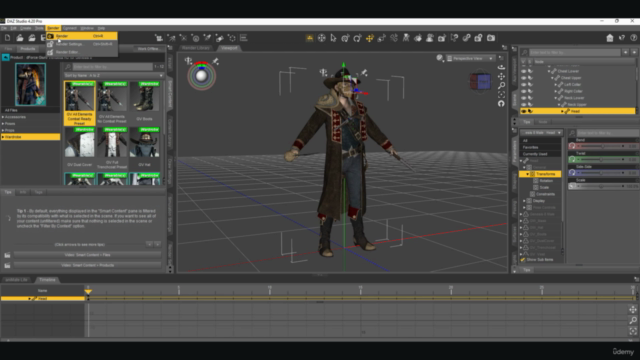This screenshot has height=360, width=640.
Task: Click the timeline playhead marker
Action: tap(88, 291)
